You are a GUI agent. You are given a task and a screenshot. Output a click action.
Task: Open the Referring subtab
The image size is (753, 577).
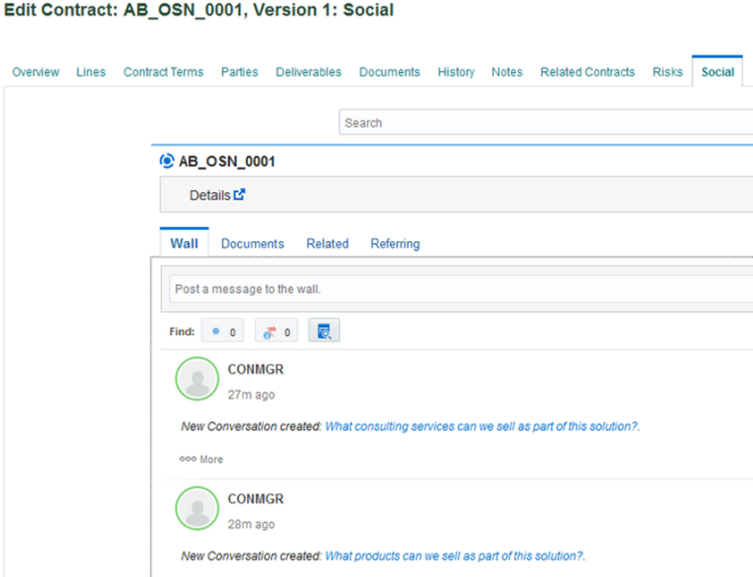395,244
